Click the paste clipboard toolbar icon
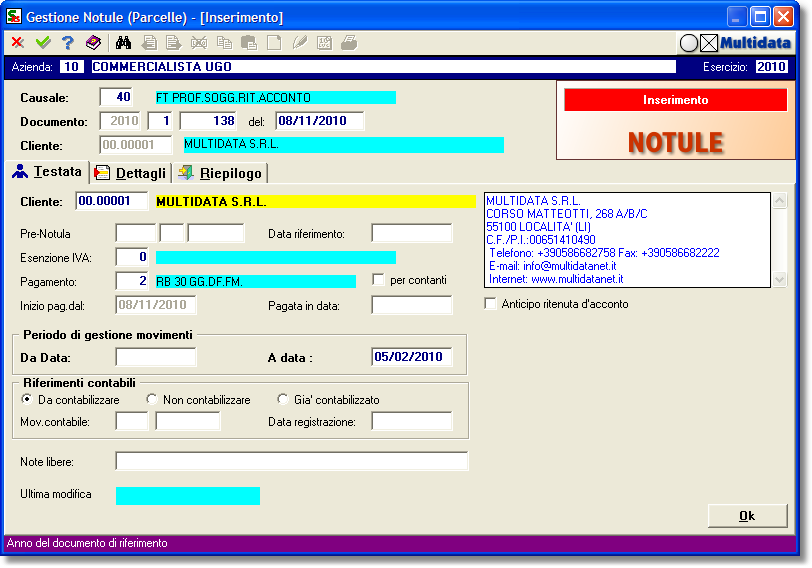The image size is (812, 568). [x=249, y=42]
